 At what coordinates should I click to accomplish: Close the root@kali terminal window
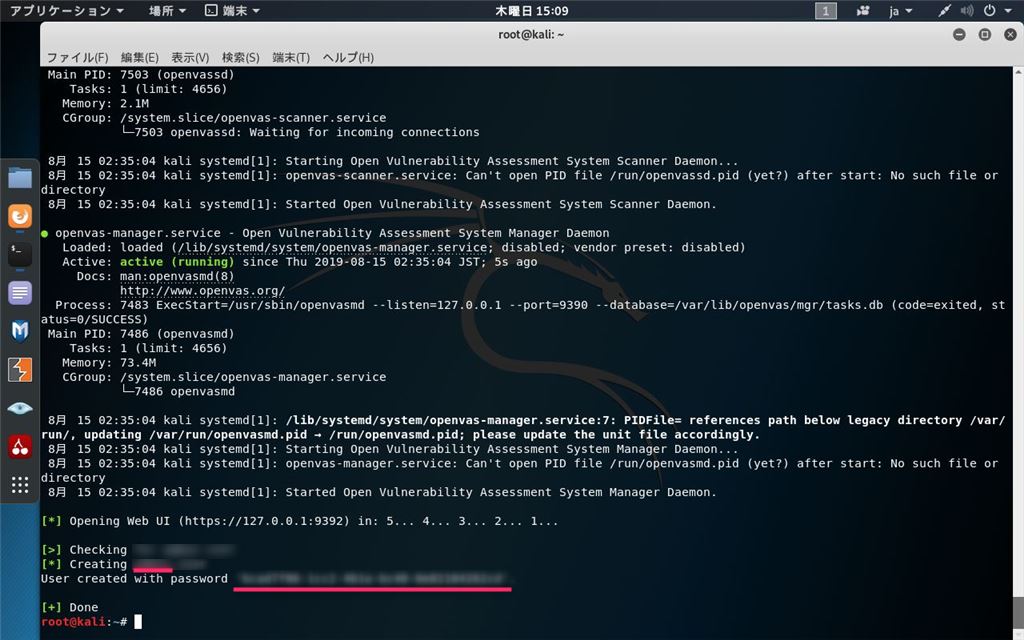[x=1010, y=35]
